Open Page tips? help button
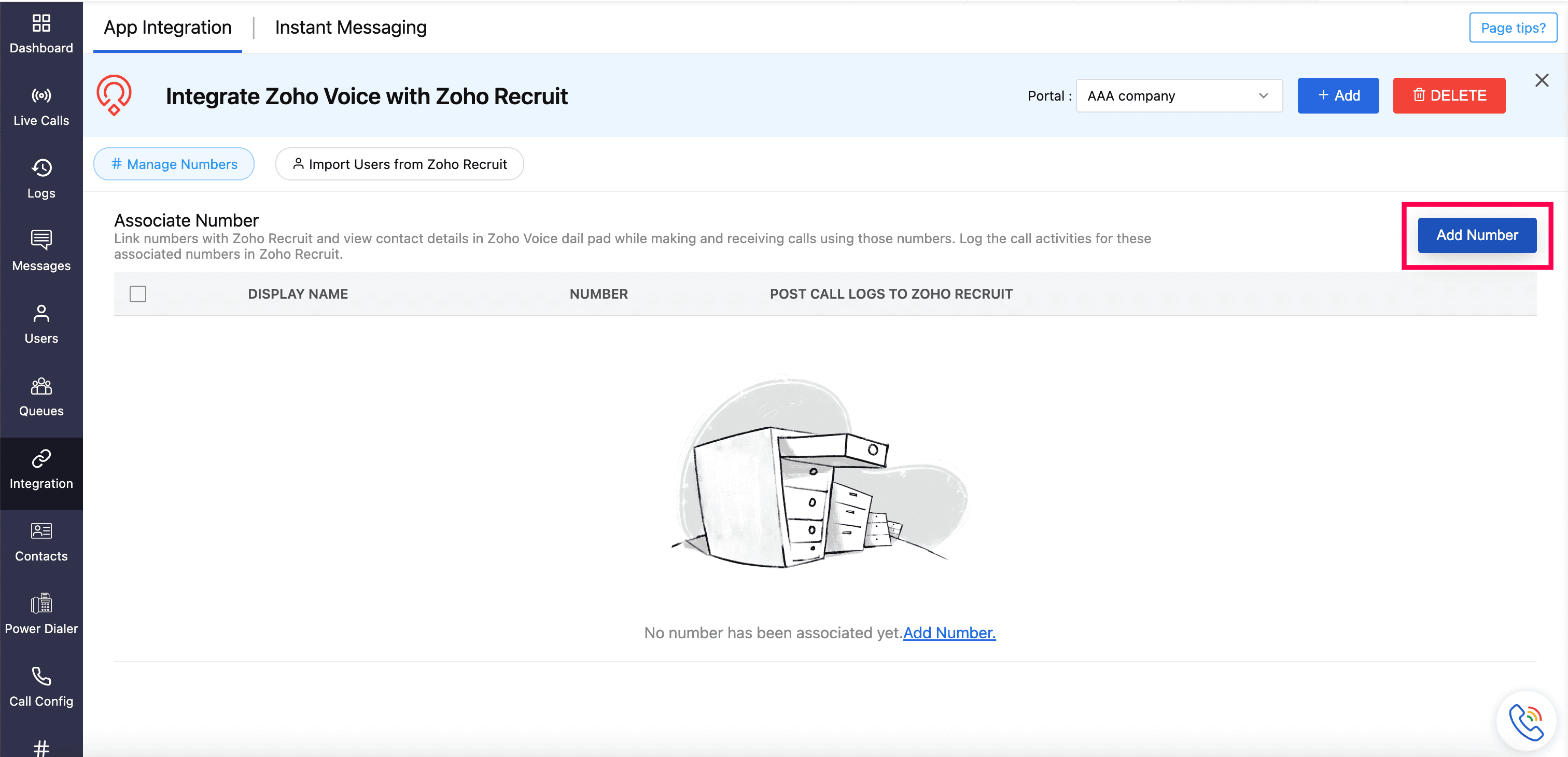 pos(1513,28)
